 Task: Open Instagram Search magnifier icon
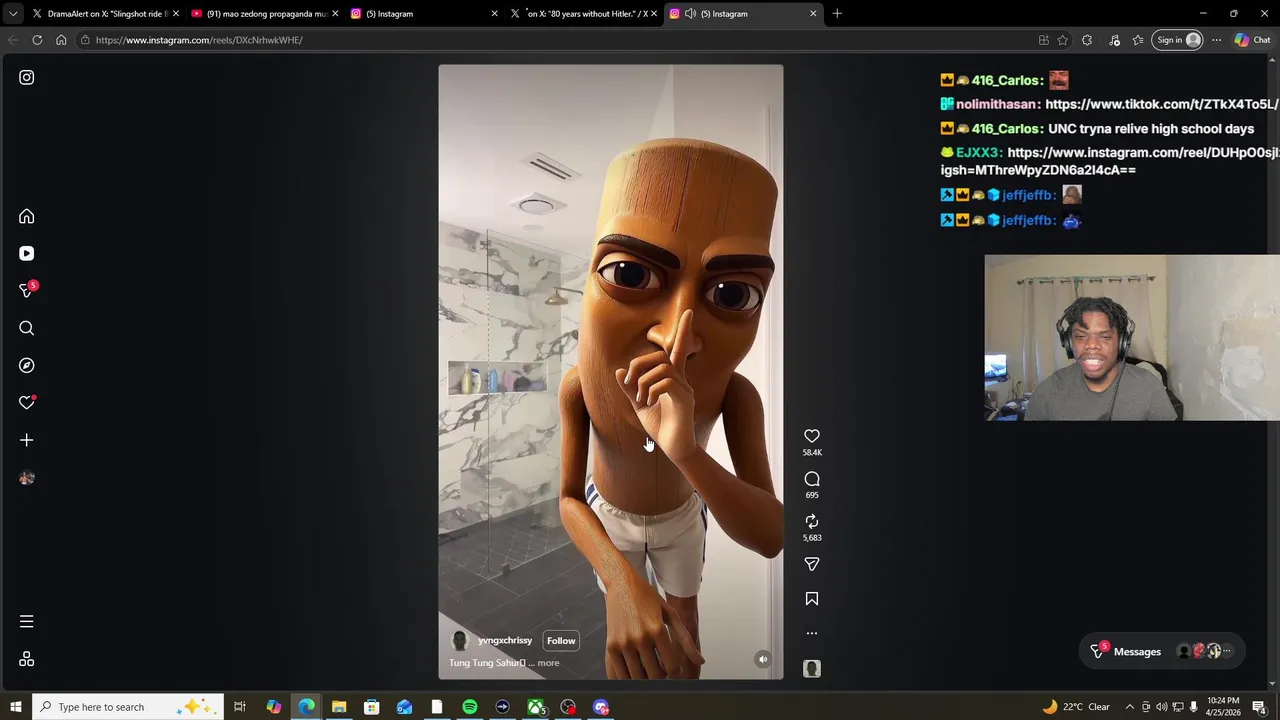tap(27, 328)
